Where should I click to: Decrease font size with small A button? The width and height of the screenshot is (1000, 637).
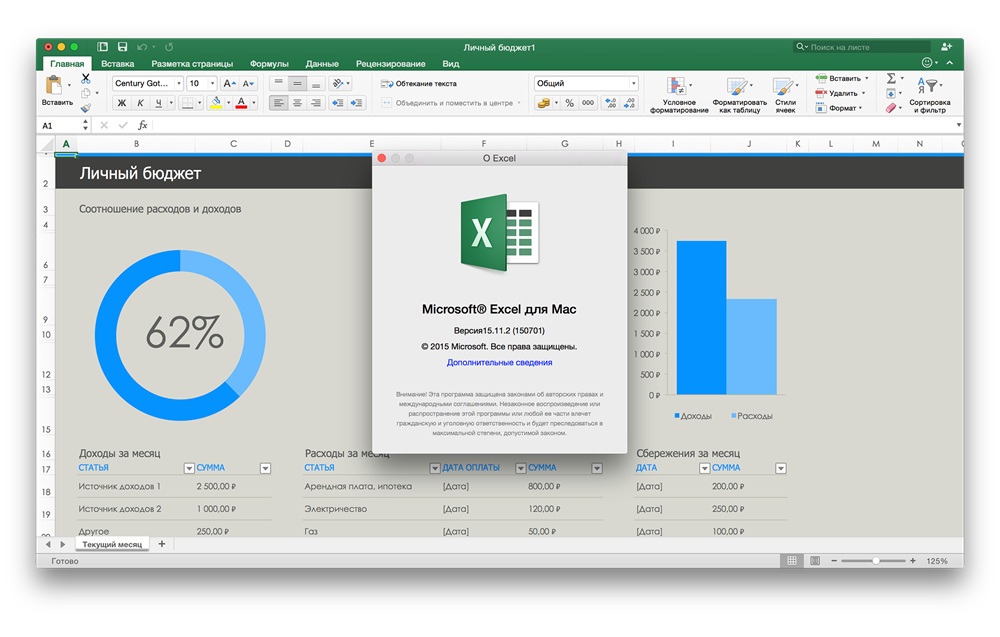(x=248, y=84)
